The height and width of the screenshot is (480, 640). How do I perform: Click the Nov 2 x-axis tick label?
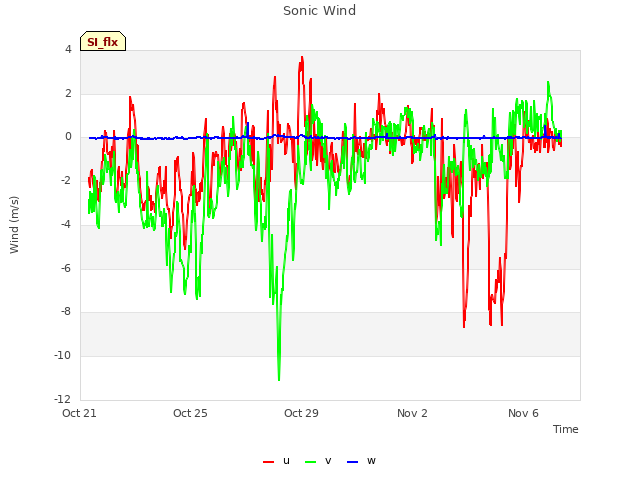coord(412,413)
